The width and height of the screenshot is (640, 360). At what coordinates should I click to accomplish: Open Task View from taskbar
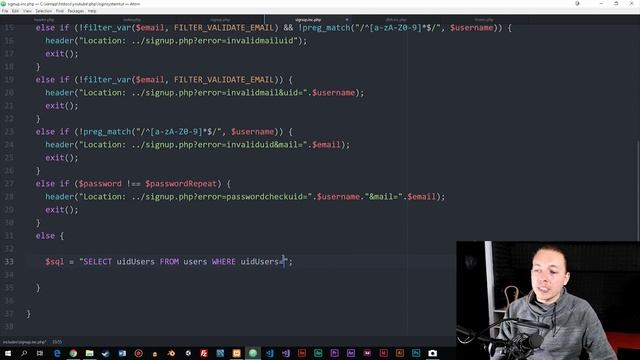[40, 353]
